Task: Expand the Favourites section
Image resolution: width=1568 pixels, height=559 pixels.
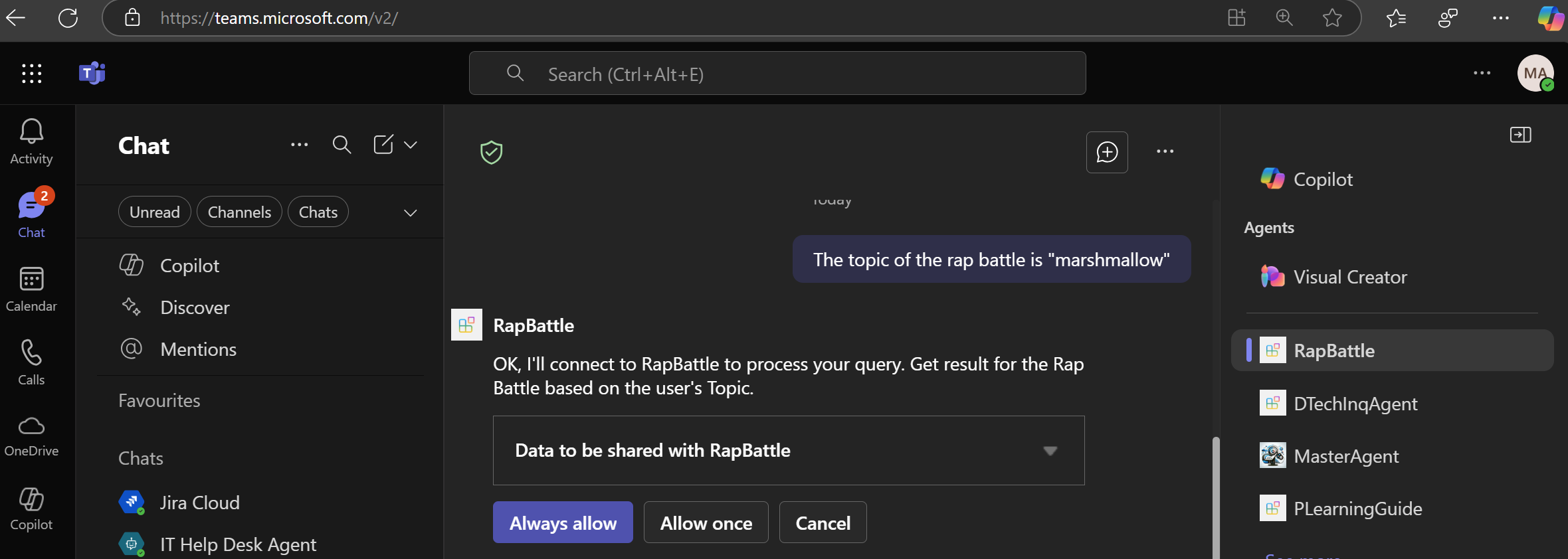Action: [159, 400]
